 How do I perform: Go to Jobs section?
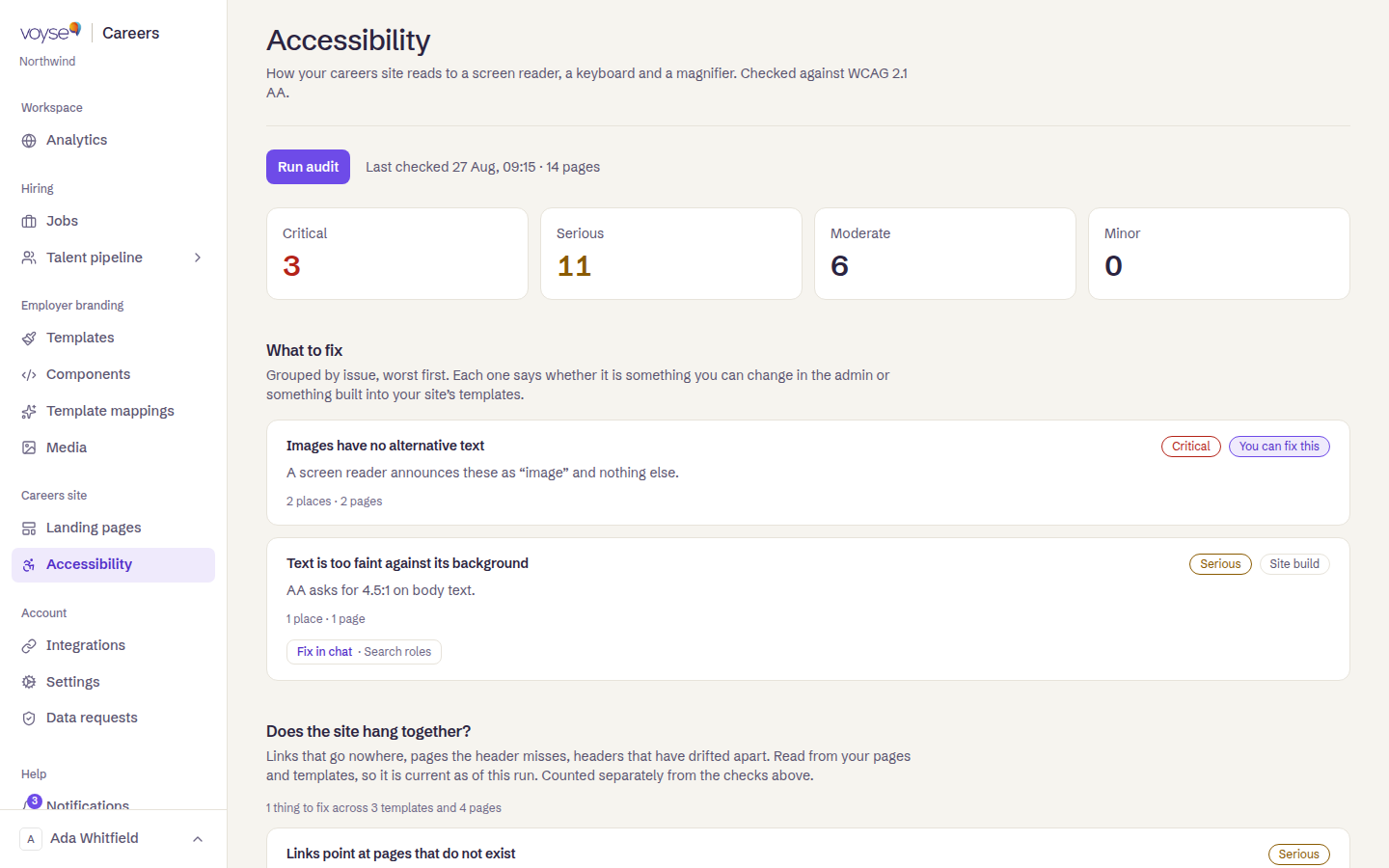pos(113,222)
